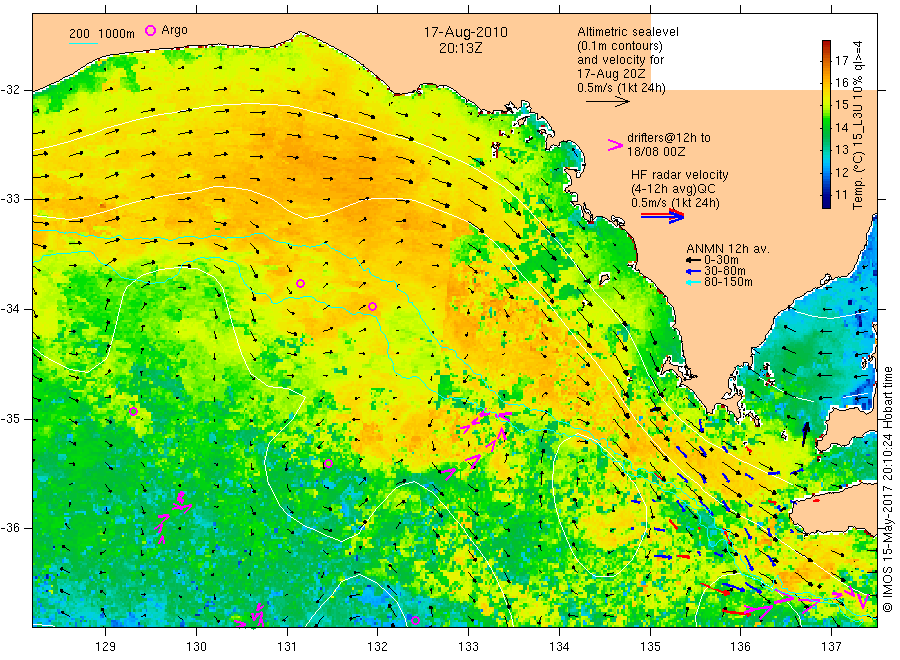
Task: Click the cyan 80-150m ANMN arrow symbol
Action: pos(693,282)
